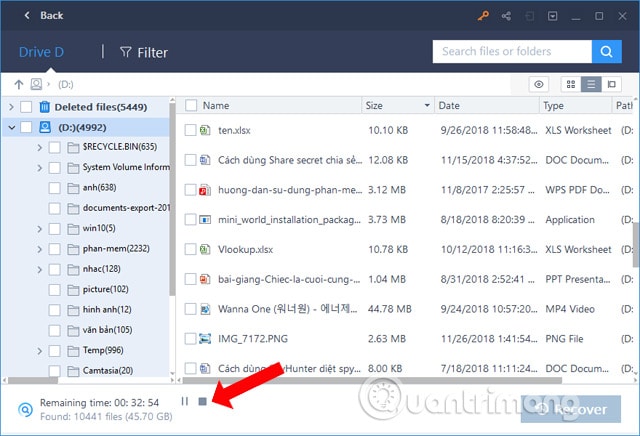This screenshot has width=640, height=436.
Task: Select the Deleted files checkbox
Action: click(26, 107)
